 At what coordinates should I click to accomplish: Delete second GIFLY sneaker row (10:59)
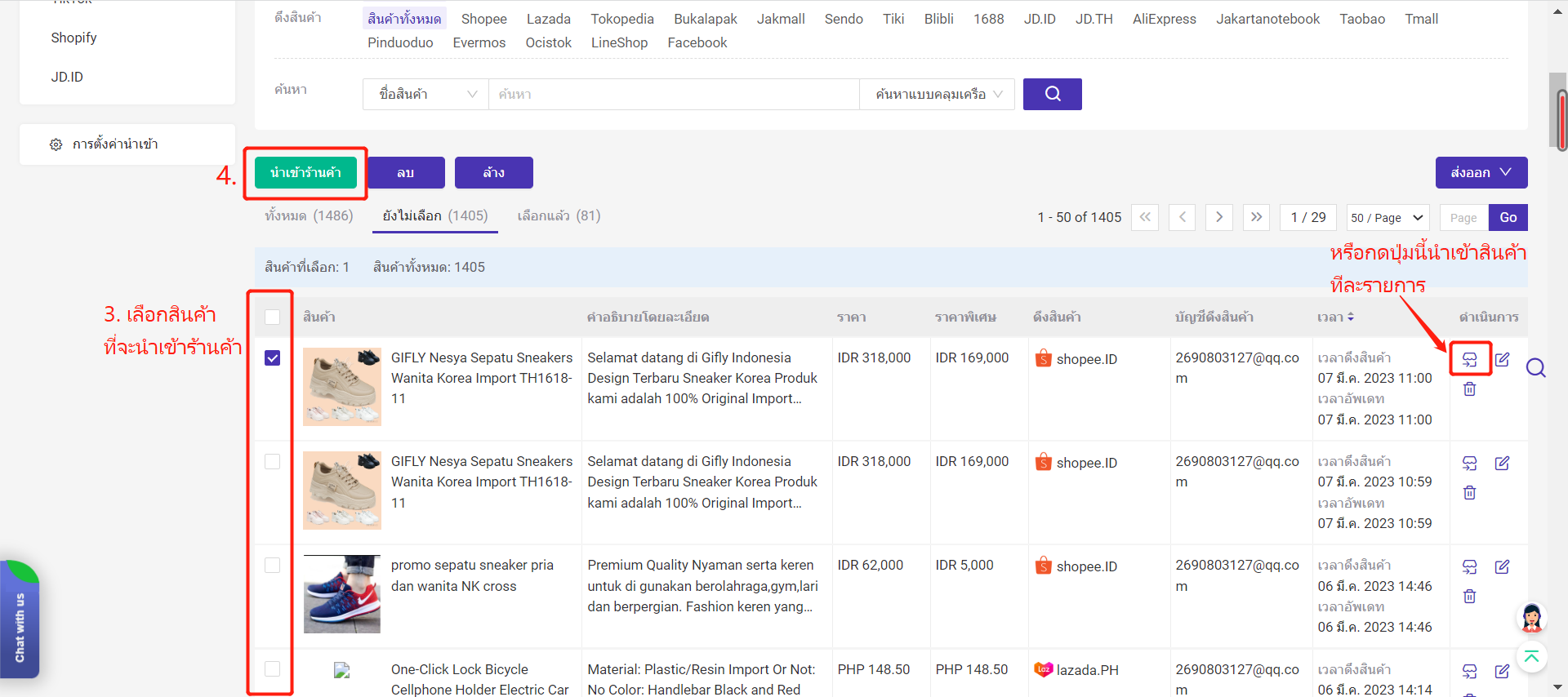pos(1469,493)
